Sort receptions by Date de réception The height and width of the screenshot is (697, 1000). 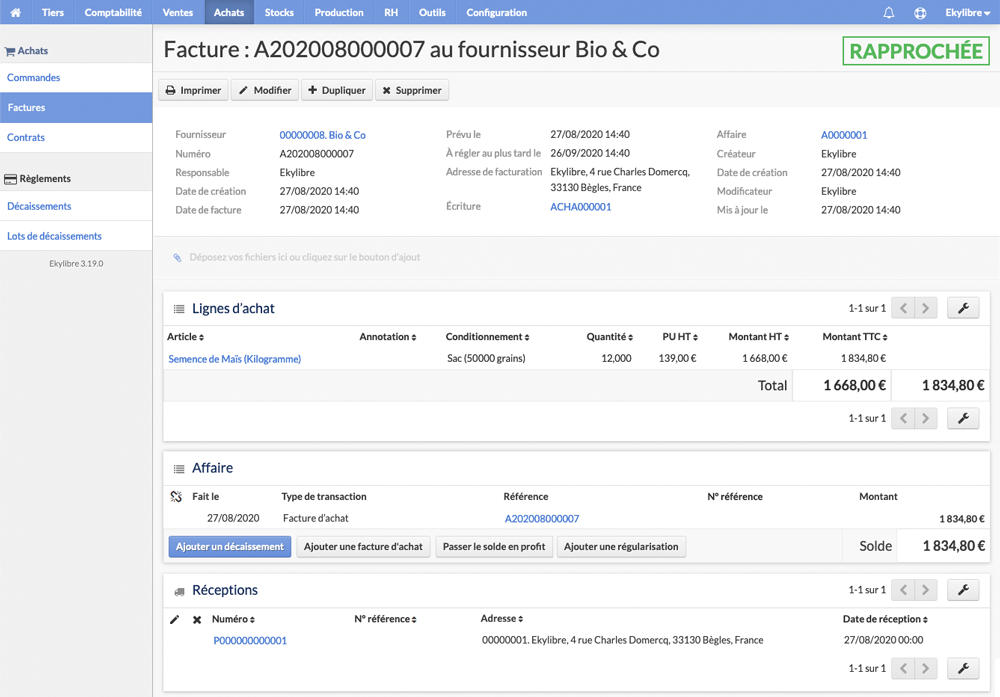pyautogui.click(x=885, y=619)
